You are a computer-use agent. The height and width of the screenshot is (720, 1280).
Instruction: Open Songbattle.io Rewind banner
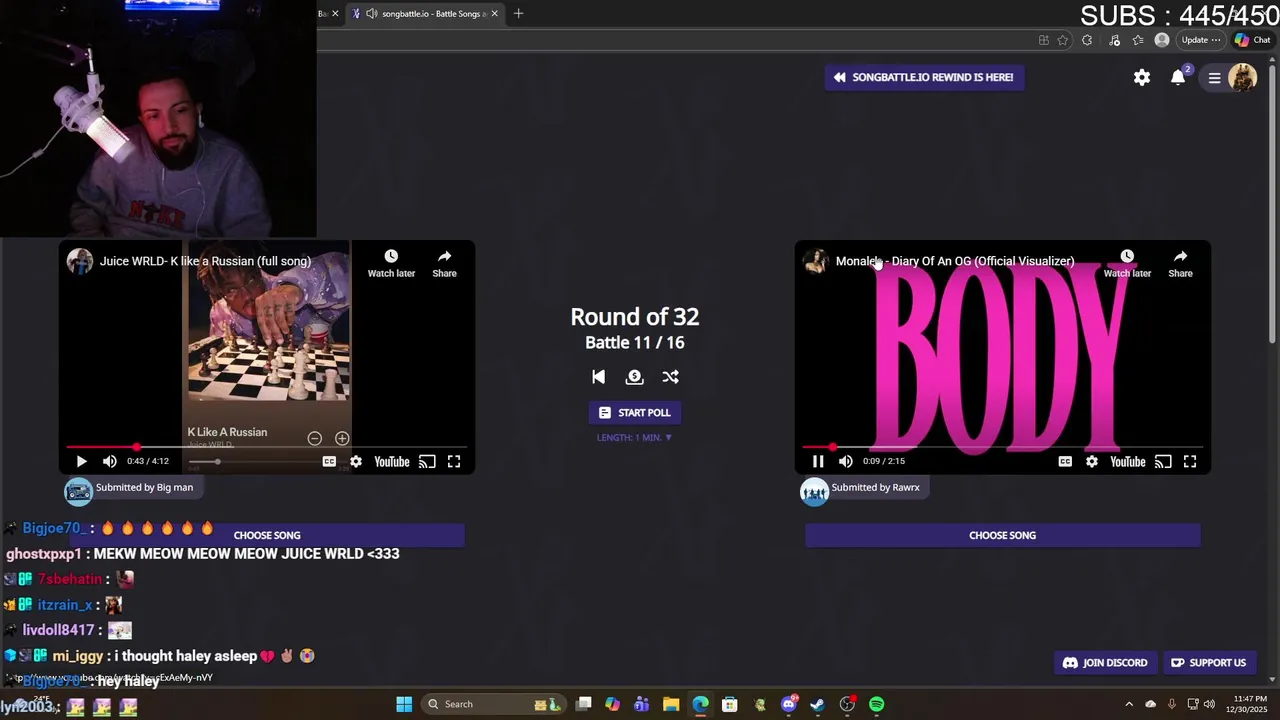coord(924,77)
